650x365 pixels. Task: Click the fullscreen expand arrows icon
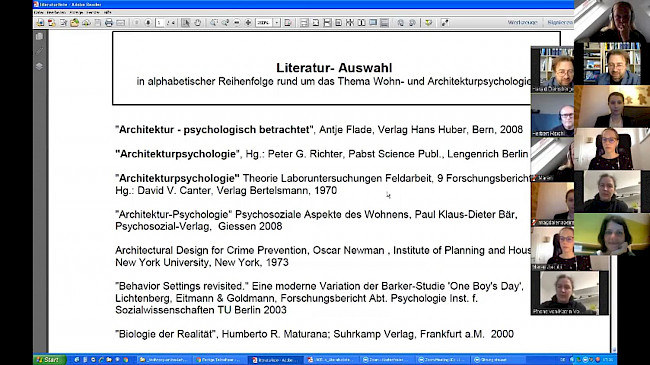[x=444, y=23]
